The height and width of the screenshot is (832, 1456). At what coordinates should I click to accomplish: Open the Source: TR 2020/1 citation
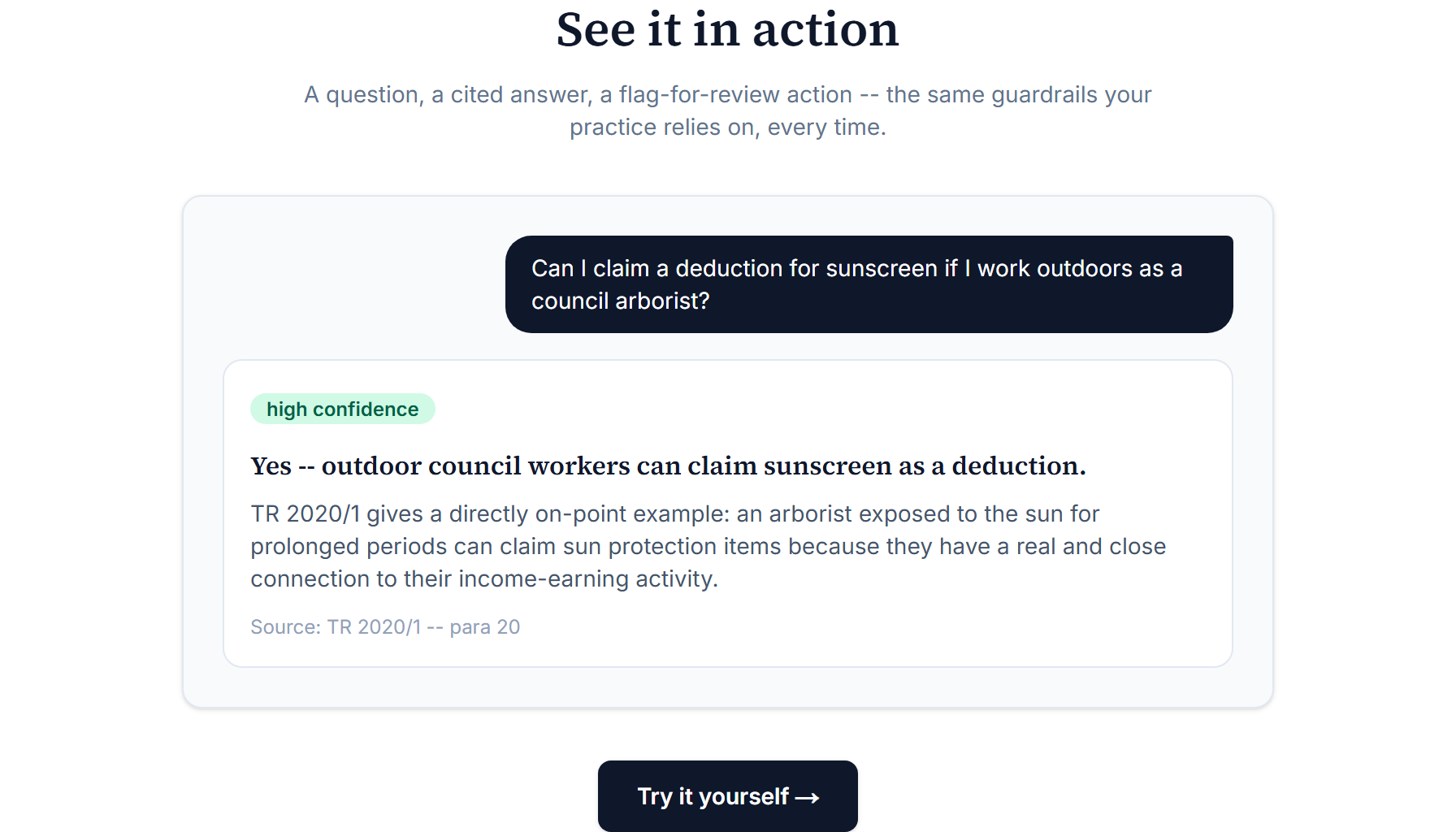click(x=385, y=626)
